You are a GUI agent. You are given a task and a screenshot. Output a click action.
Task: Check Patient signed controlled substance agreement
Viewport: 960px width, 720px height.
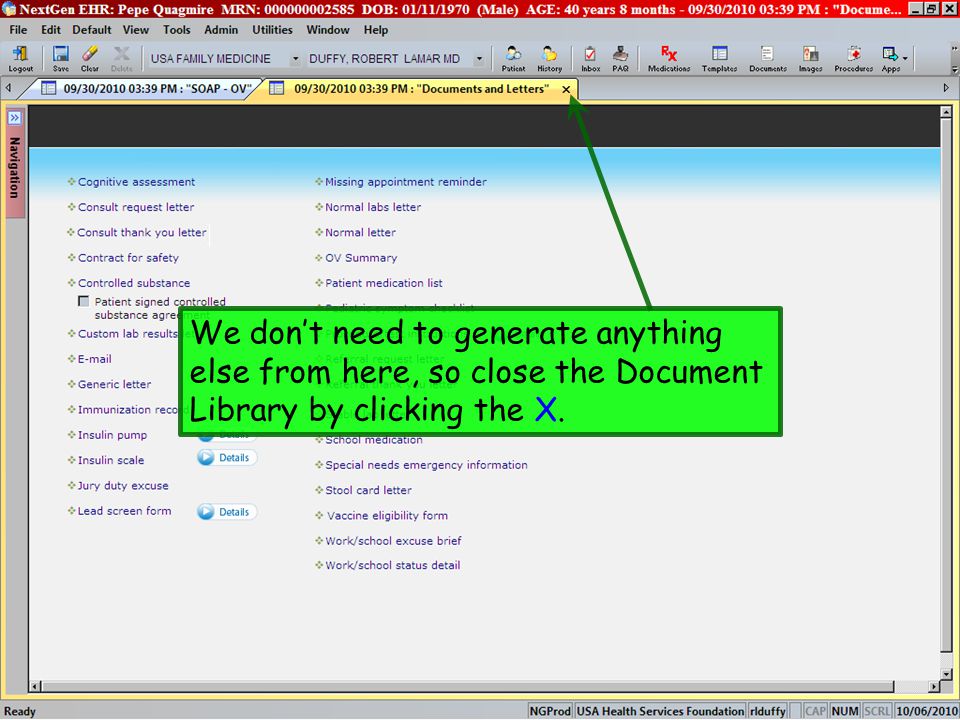(x=83, y=301)
